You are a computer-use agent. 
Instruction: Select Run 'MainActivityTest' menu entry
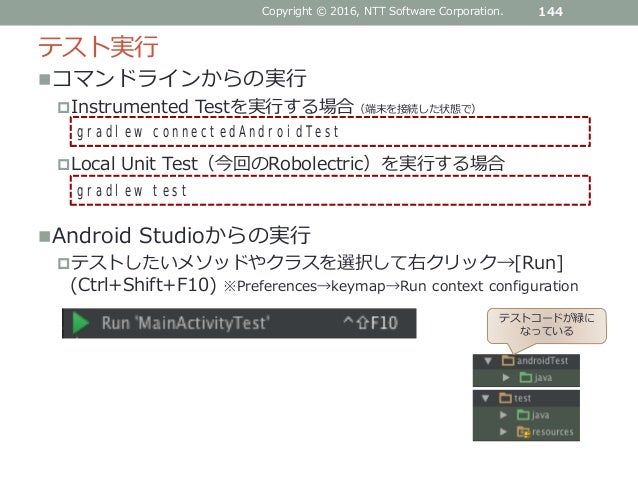point(239,323)
